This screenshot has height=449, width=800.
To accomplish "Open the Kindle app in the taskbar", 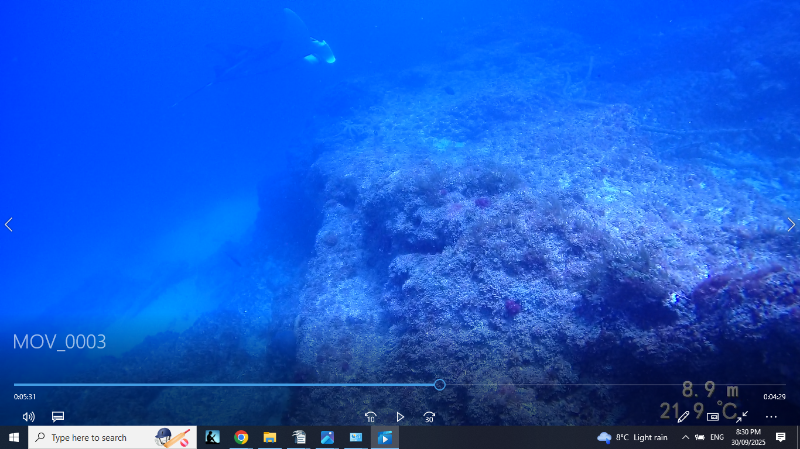I will pyautogui.click(x=212, y=437).
